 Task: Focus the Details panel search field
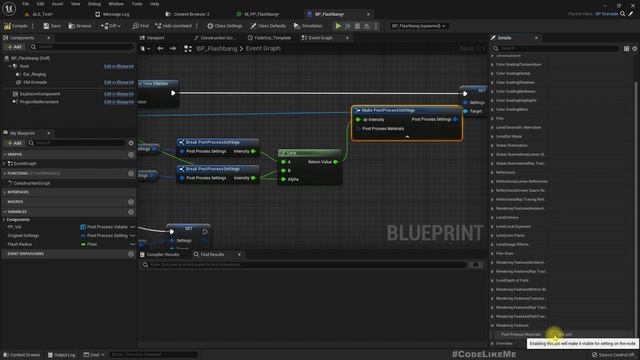[x=555, y=49]
